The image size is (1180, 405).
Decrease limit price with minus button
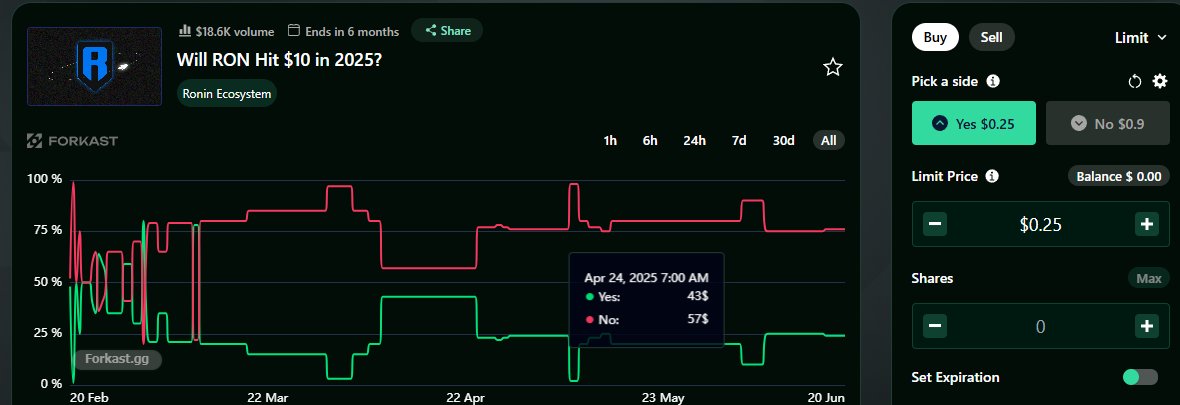click(935, 224)
